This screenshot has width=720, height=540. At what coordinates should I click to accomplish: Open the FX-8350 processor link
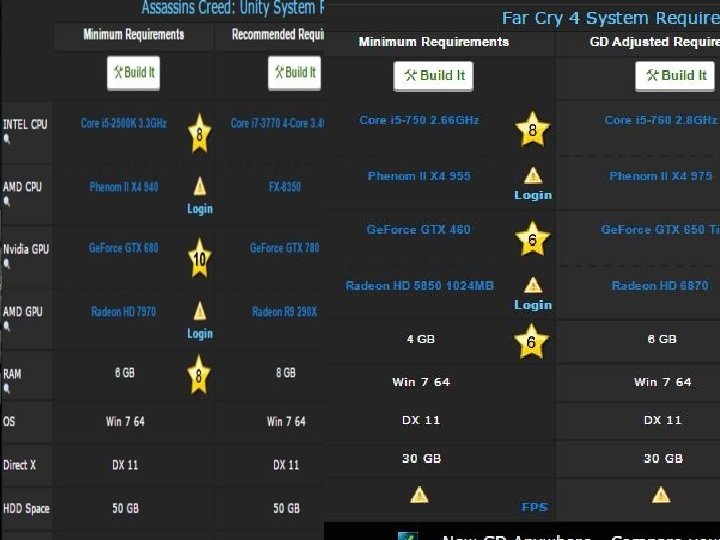coord(285,187)
